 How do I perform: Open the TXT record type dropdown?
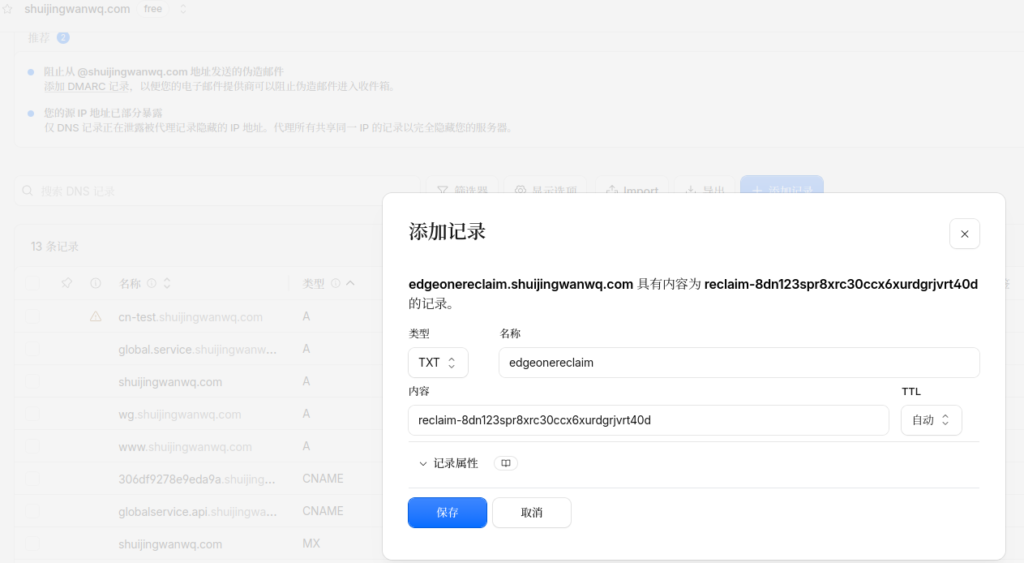click(438, 362)
